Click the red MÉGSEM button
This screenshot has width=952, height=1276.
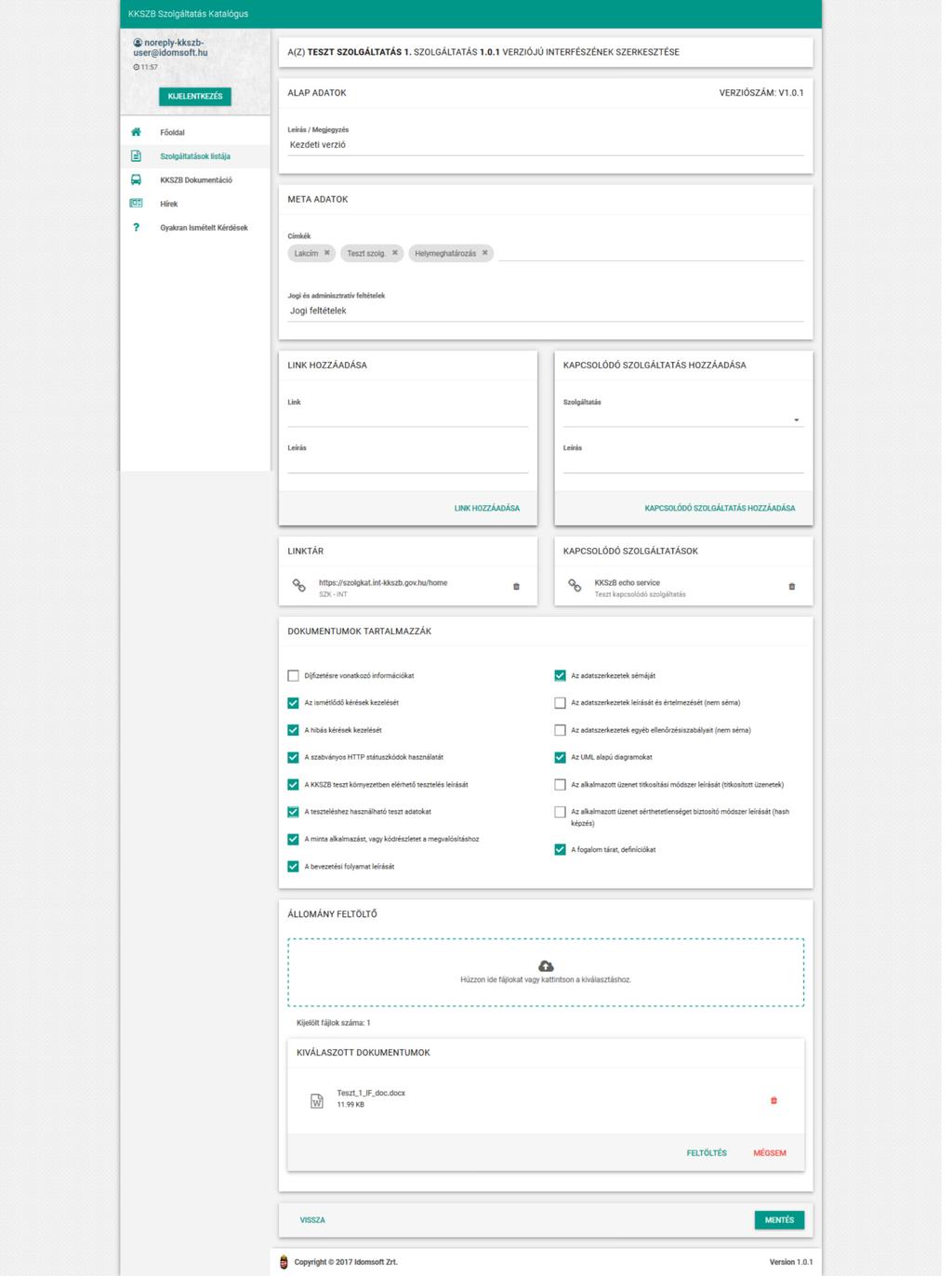tap(770, 1153)
